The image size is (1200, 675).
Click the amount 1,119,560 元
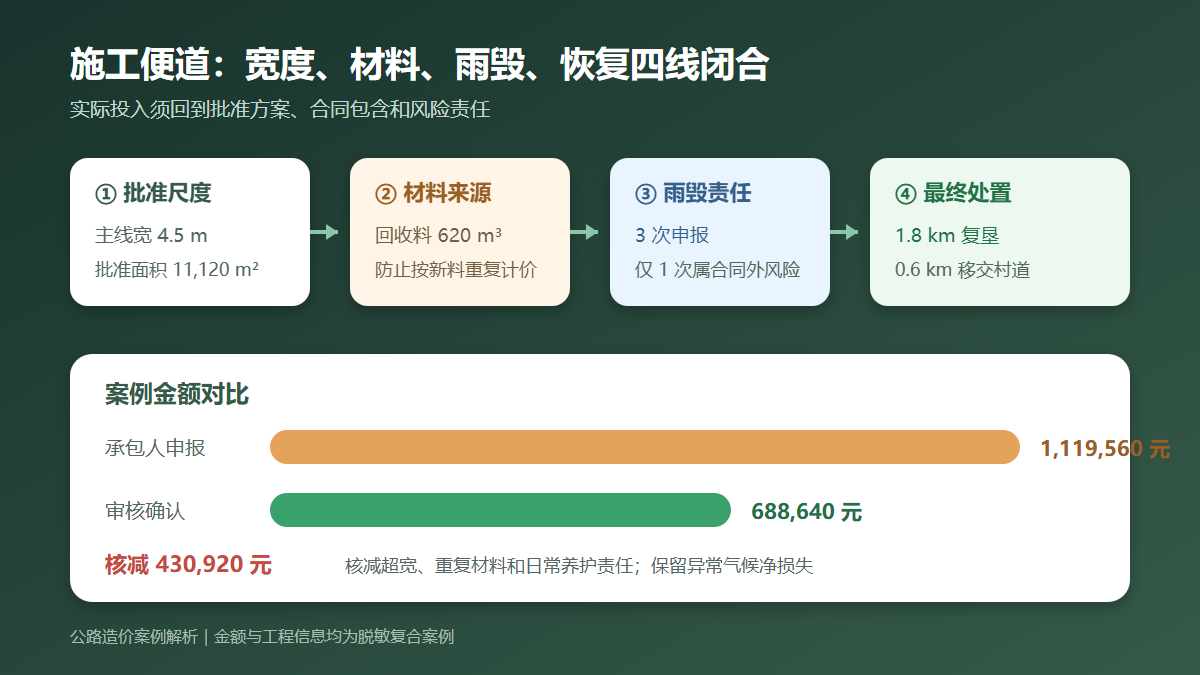tap(1105, 449)
